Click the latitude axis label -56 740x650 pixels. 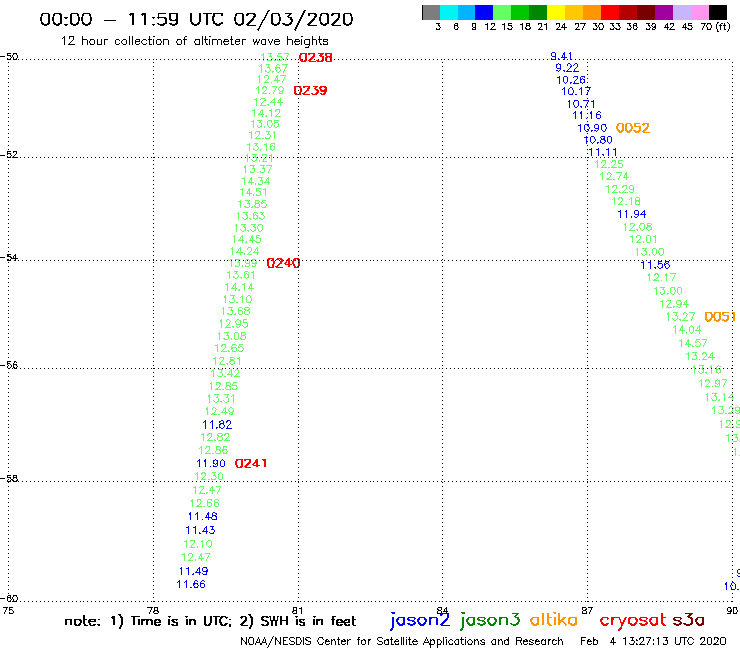click(x=9, y=365)
